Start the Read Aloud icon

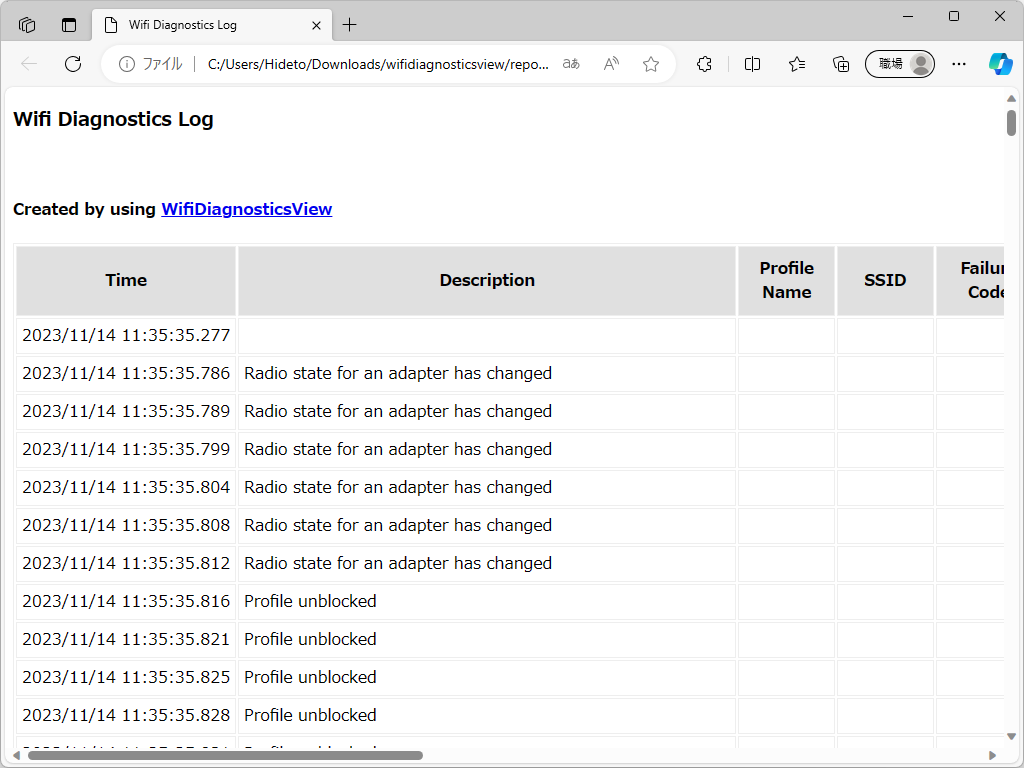[x=611, y=64]
